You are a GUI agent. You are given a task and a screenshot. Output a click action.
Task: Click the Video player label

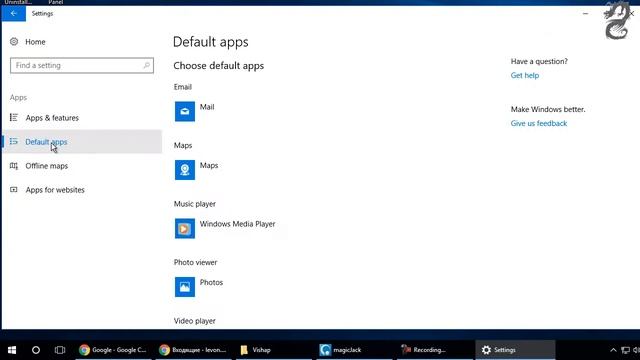(x=195, y=321)
